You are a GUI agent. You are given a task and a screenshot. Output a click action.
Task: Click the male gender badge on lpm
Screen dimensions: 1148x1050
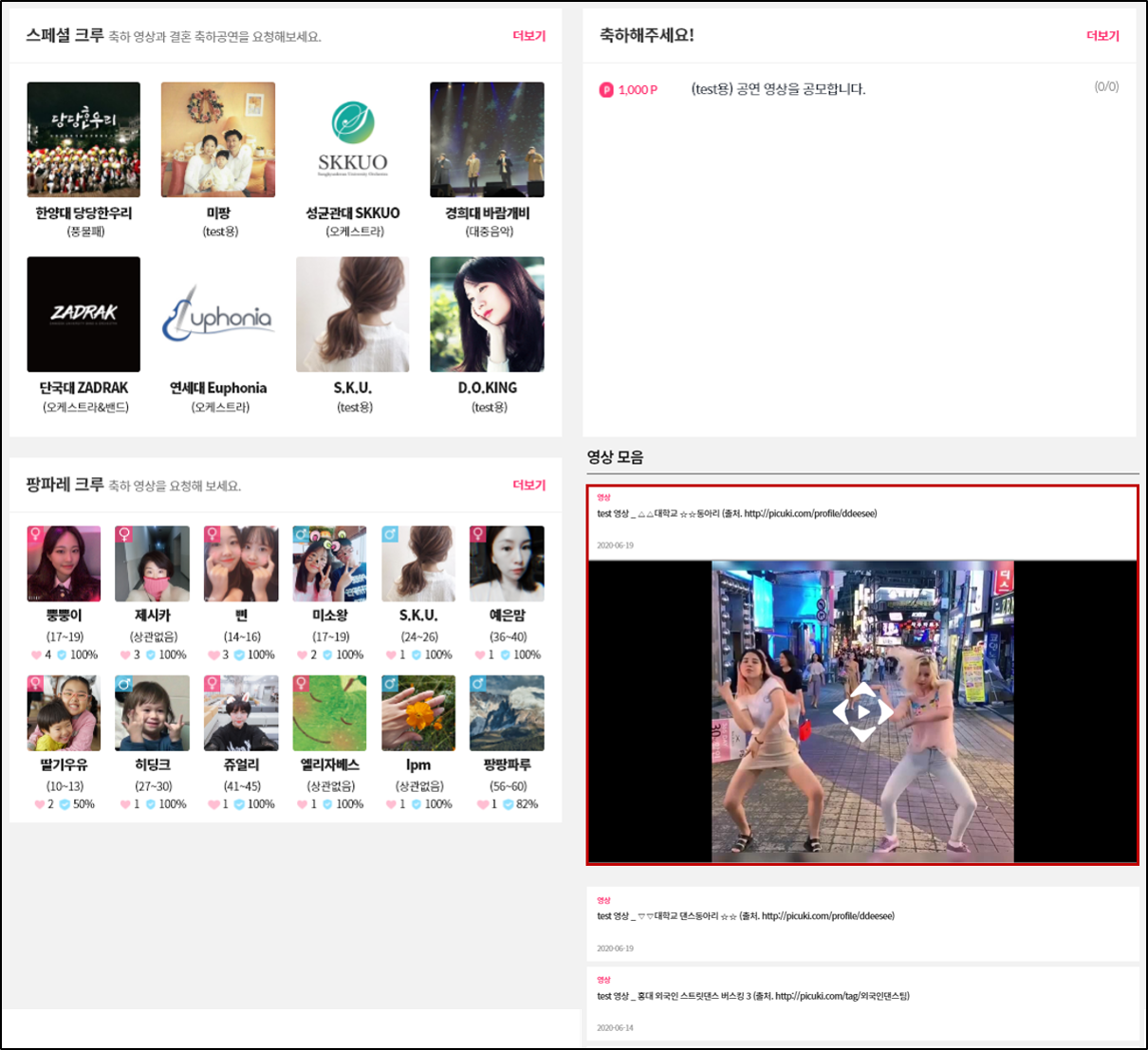390,684
